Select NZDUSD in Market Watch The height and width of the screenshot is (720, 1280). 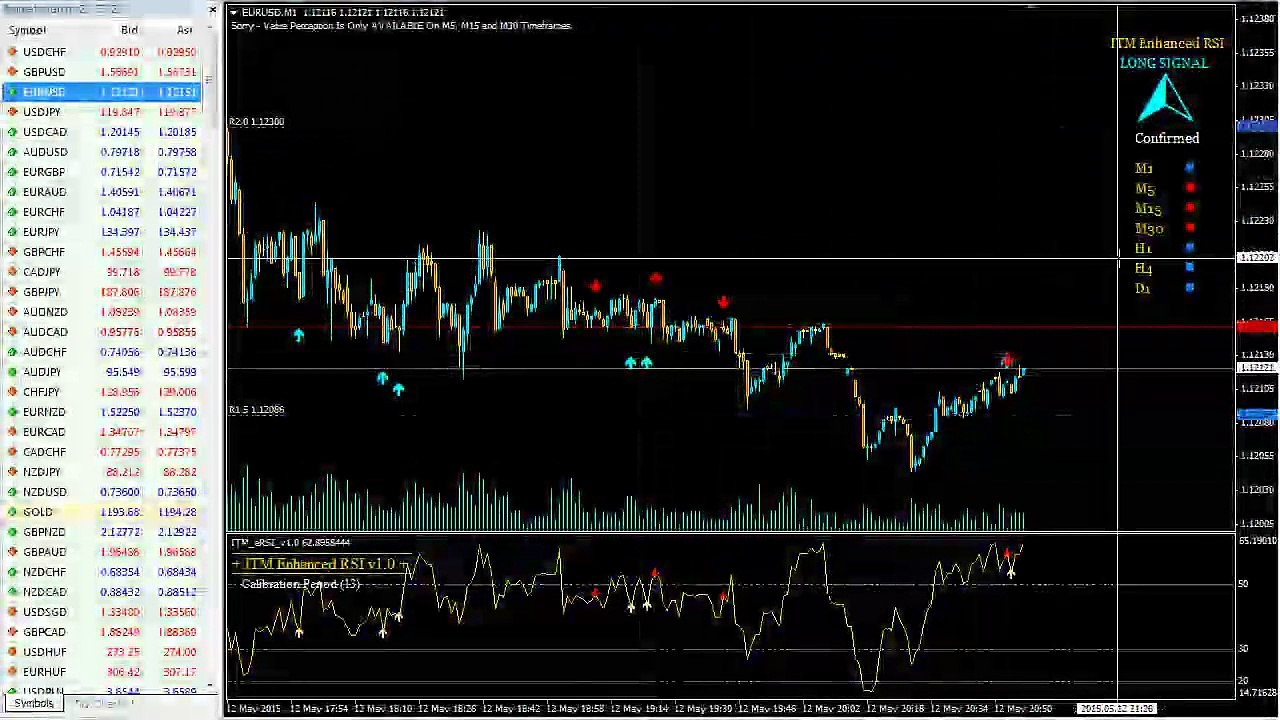click(x=102, y=492)
